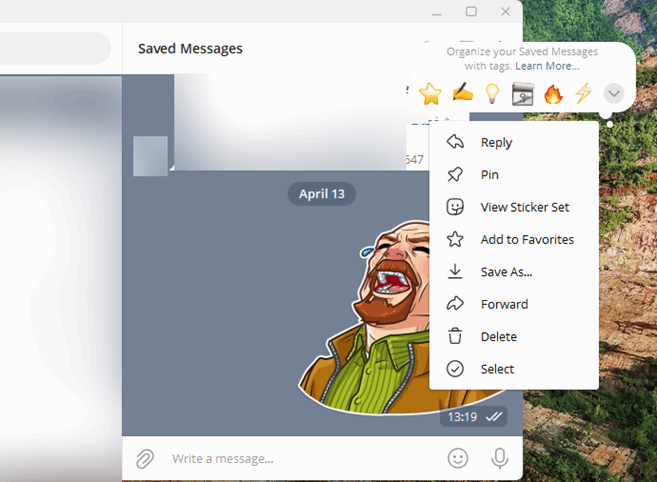Choose Pin from the context menu
Screen dimensions: 657x482
click(x=514, y=174)
